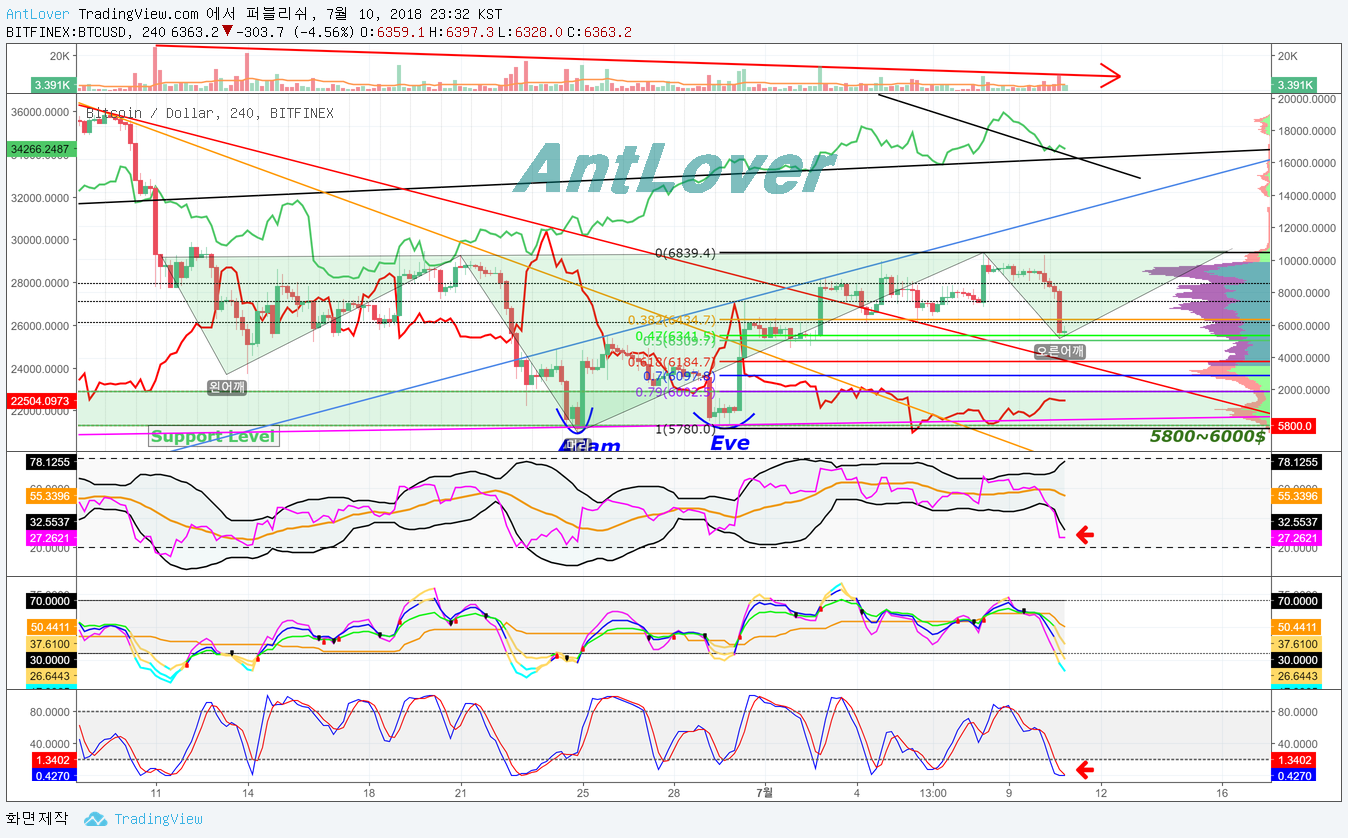
Task: Click the red arrow beside the stochastic pane
Action: tap(1084, 769)
